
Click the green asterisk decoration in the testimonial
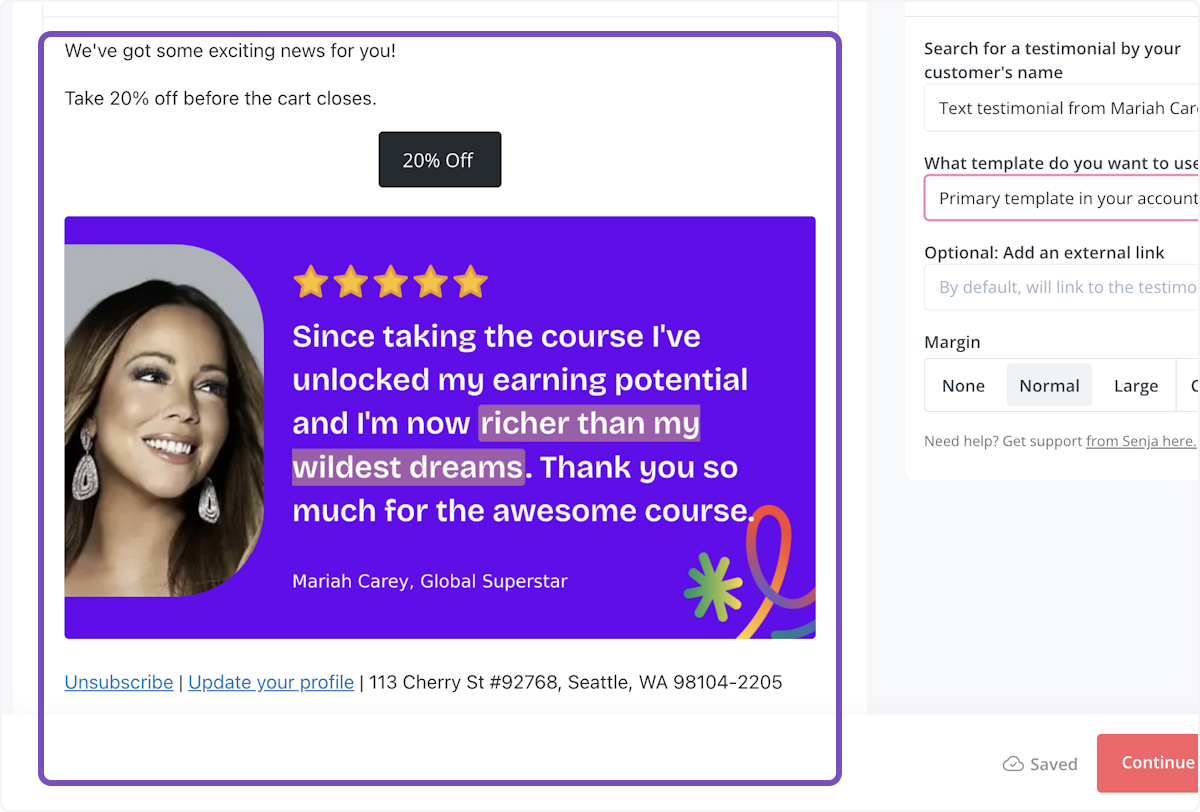click(x=713, y=587)
